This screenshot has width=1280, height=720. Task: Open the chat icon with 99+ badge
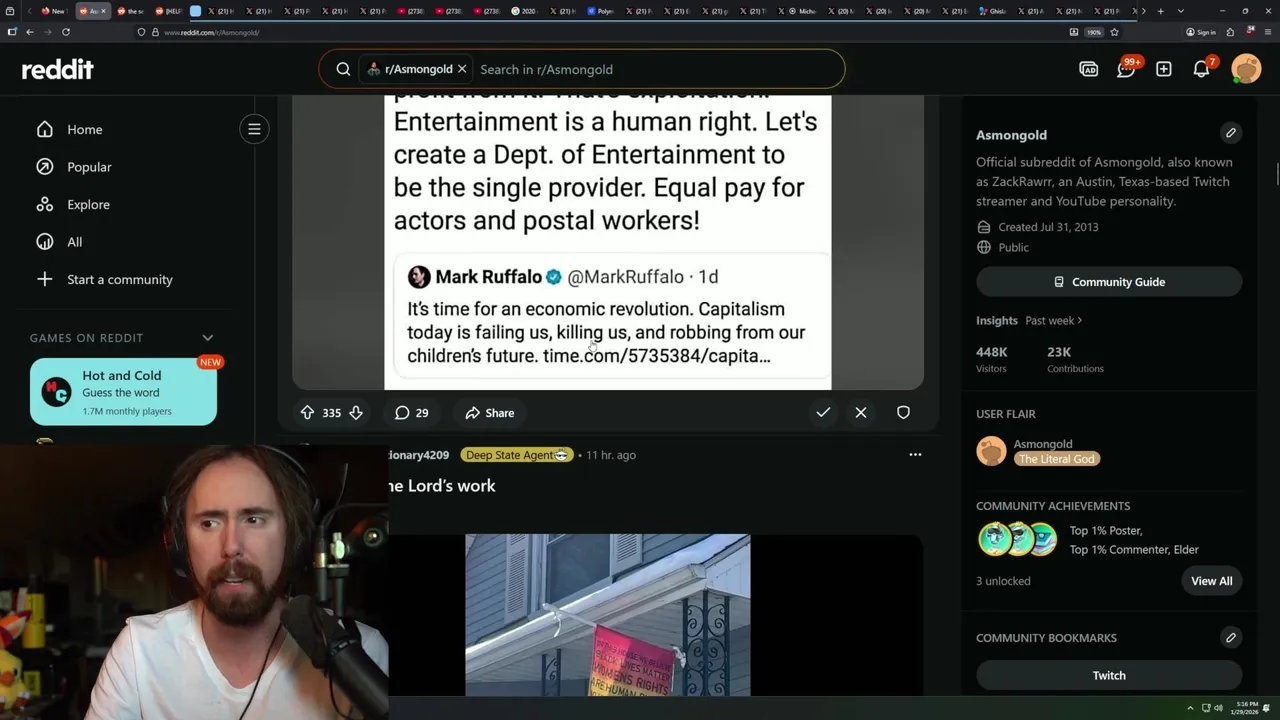[1126, 69]
